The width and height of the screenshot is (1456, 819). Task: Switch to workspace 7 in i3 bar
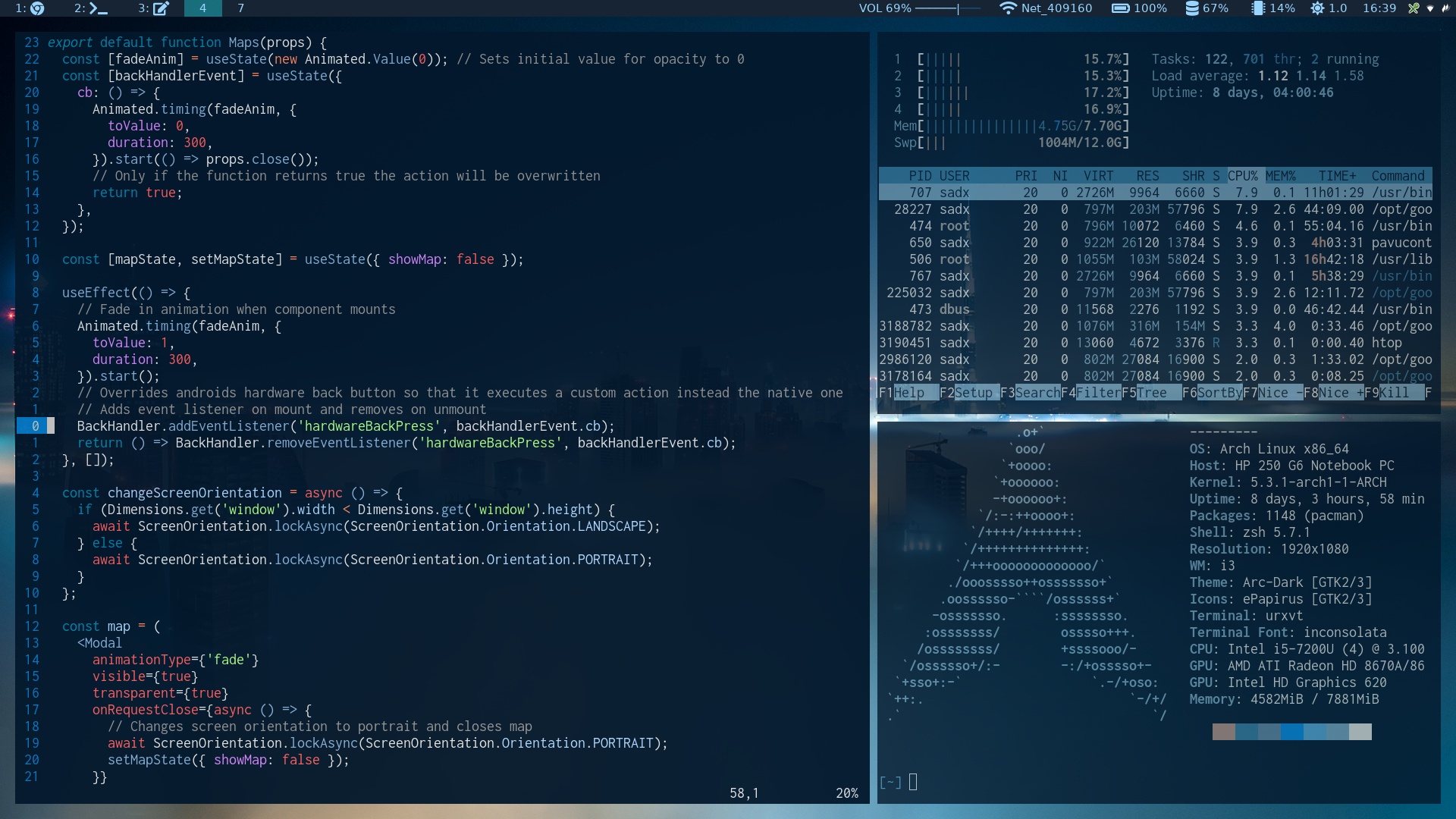pos(240,8)
